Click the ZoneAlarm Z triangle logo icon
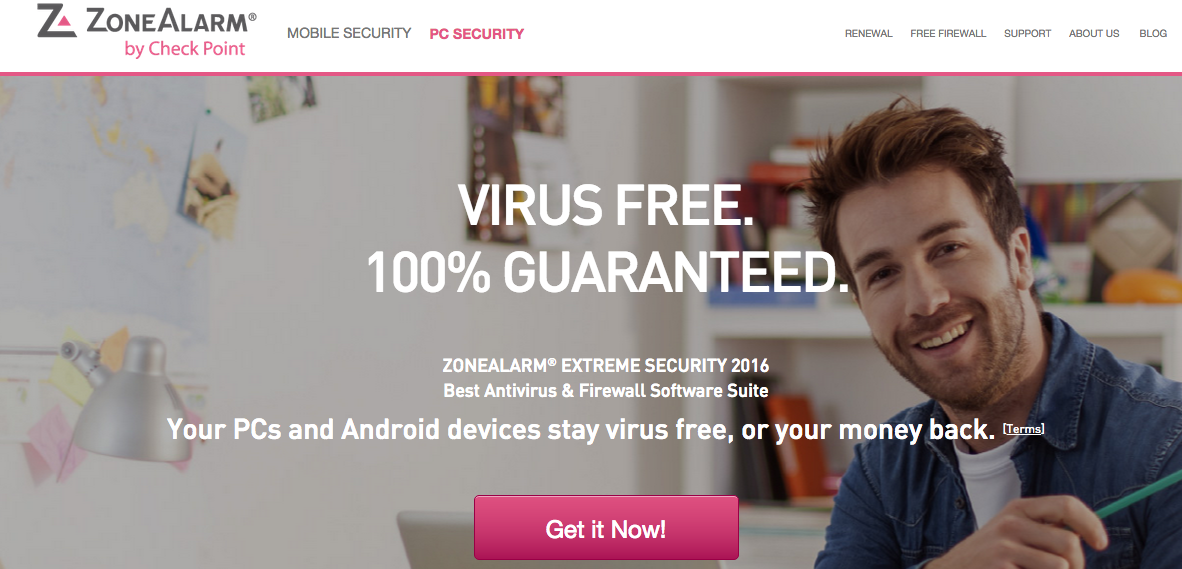This screenshot has width=1182, height=569. pyautogui.click(x=57, y=20)
